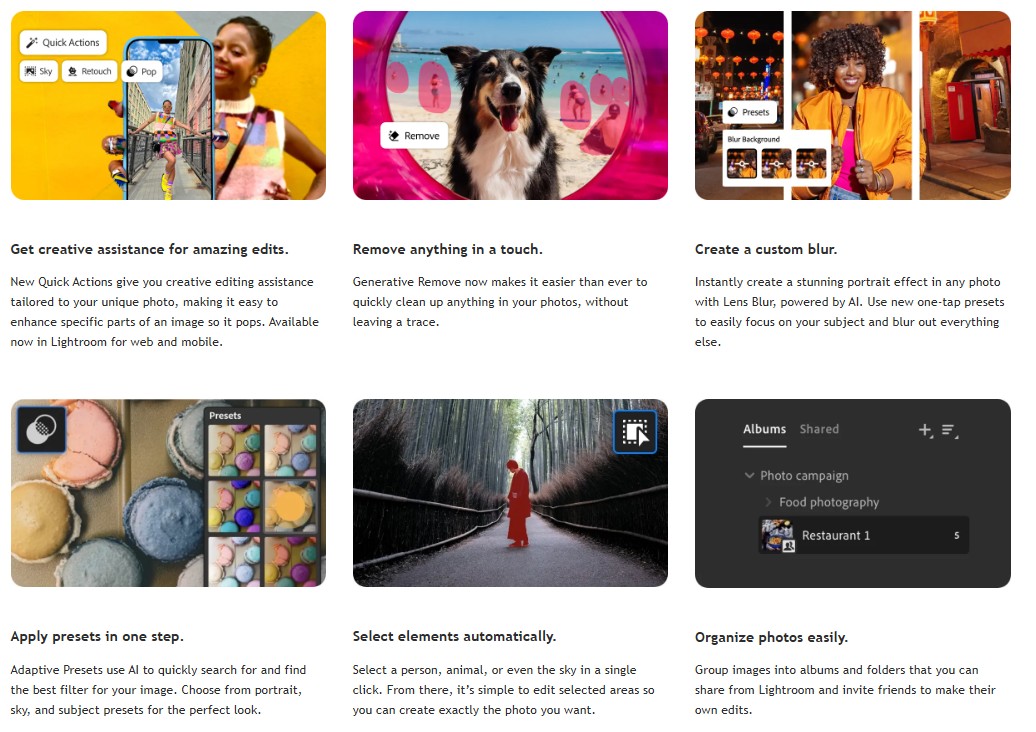Switch to the Shared tab

[819, 429]
